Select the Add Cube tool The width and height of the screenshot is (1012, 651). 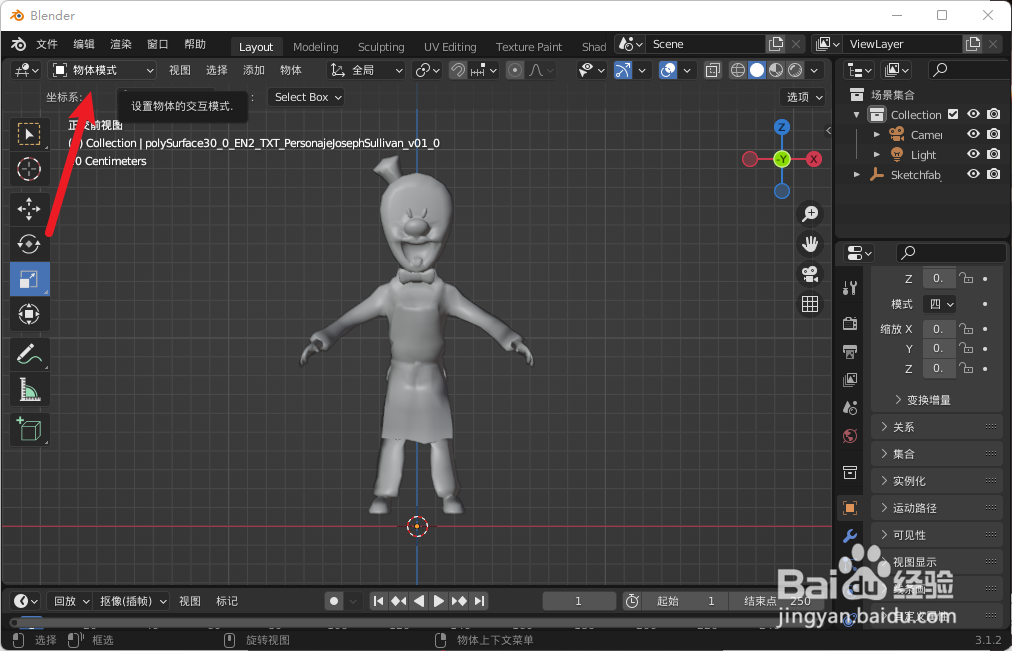(29, 429)
